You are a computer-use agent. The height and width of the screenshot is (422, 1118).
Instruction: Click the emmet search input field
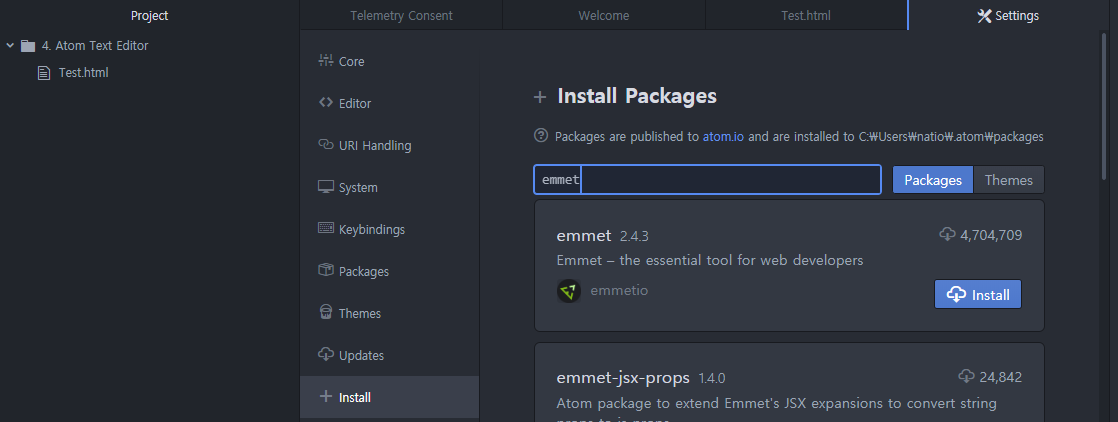(x=706, y=180)
